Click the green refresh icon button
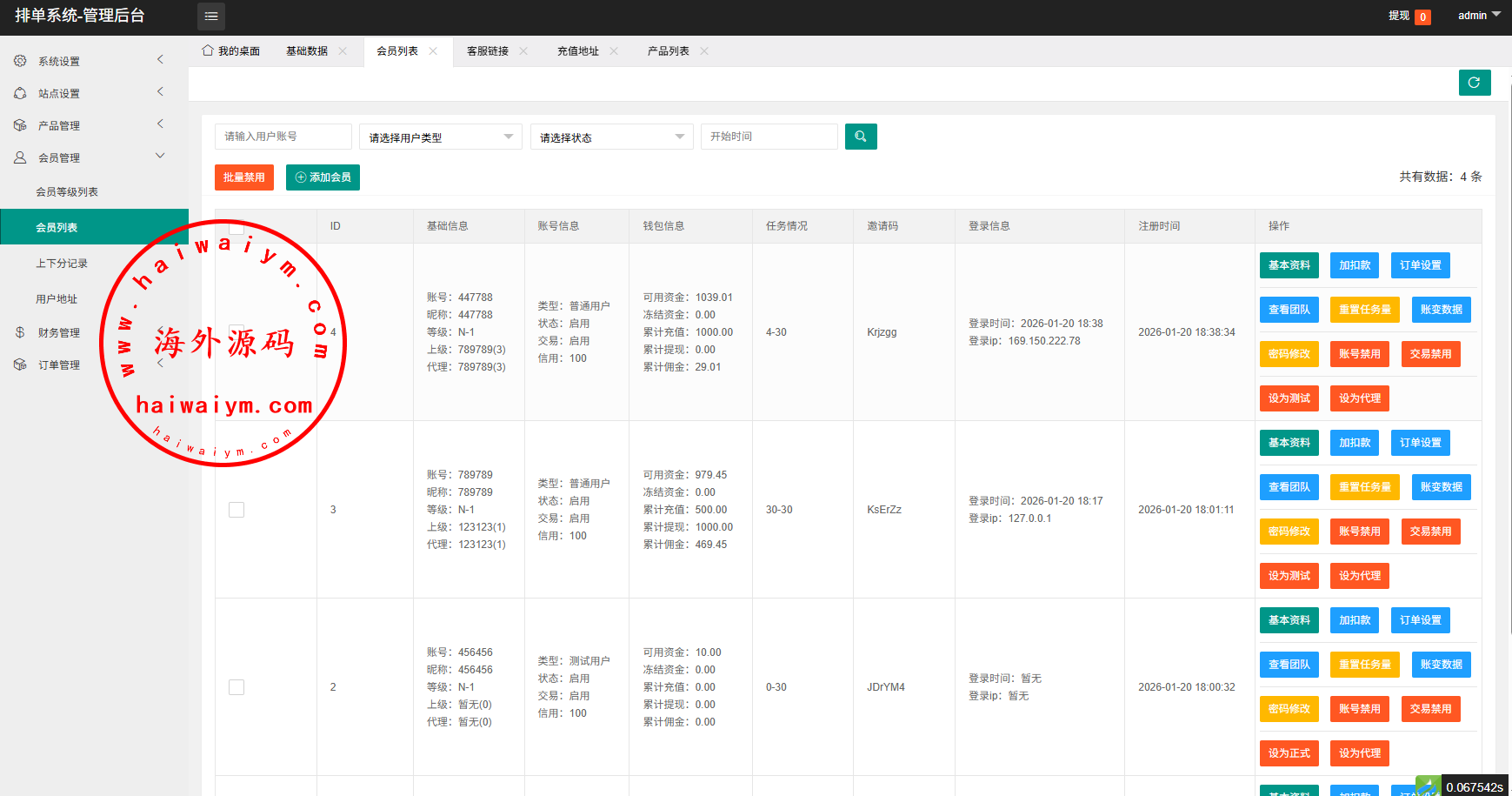1512x796 pixels. 1475,83
